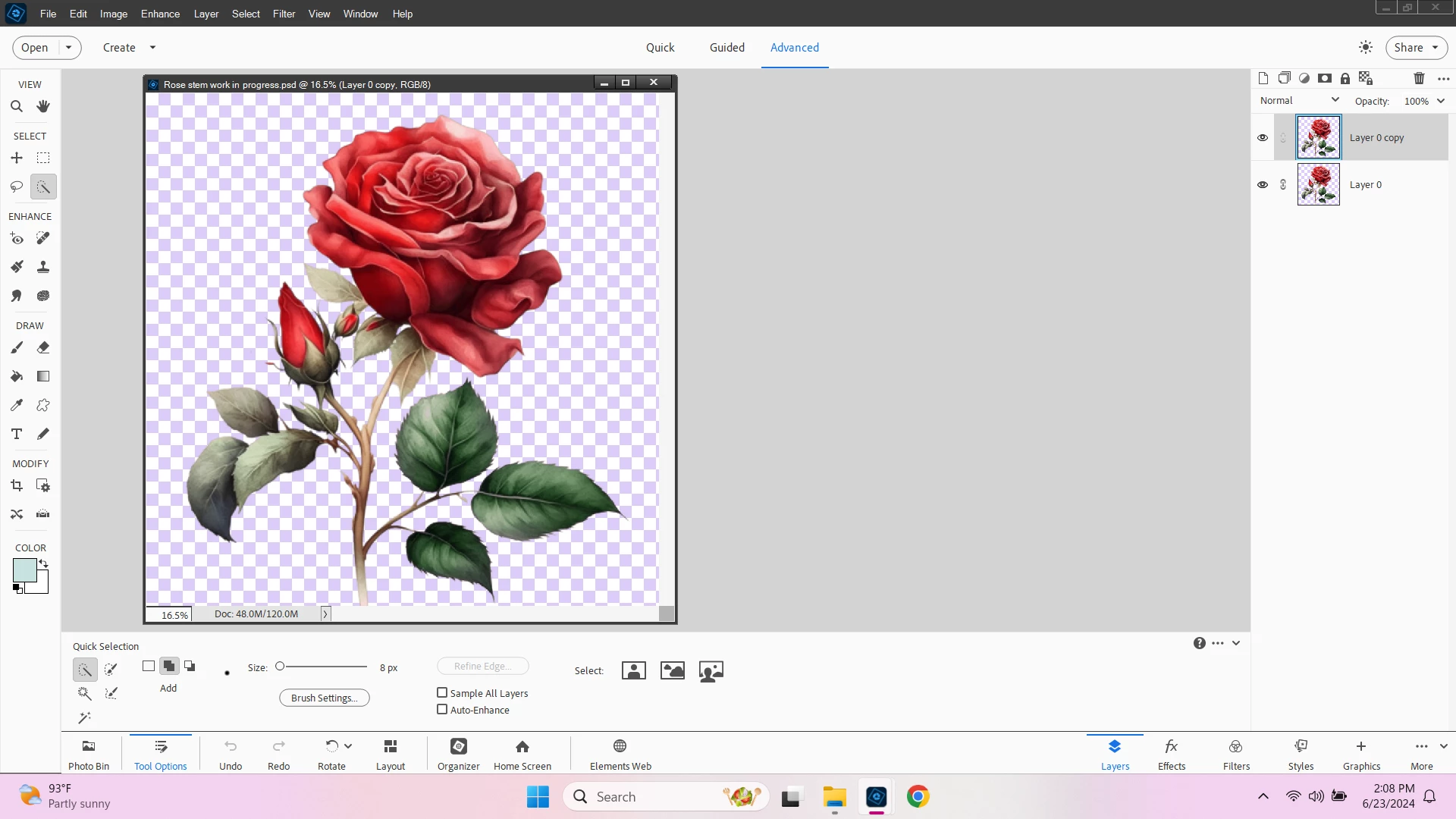Click the foreground color swatch
1456x819 pixels.
24,570
